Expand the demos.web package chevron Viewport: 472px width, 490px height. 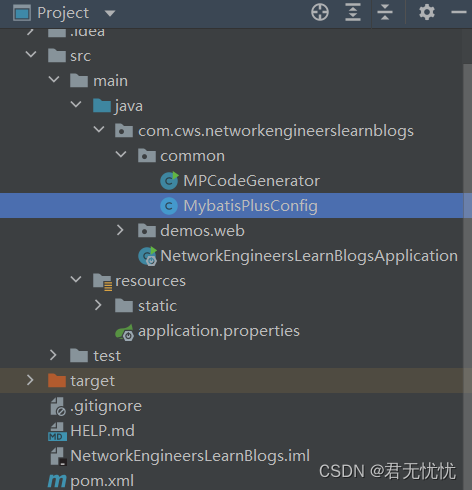[x=120, y=230]
